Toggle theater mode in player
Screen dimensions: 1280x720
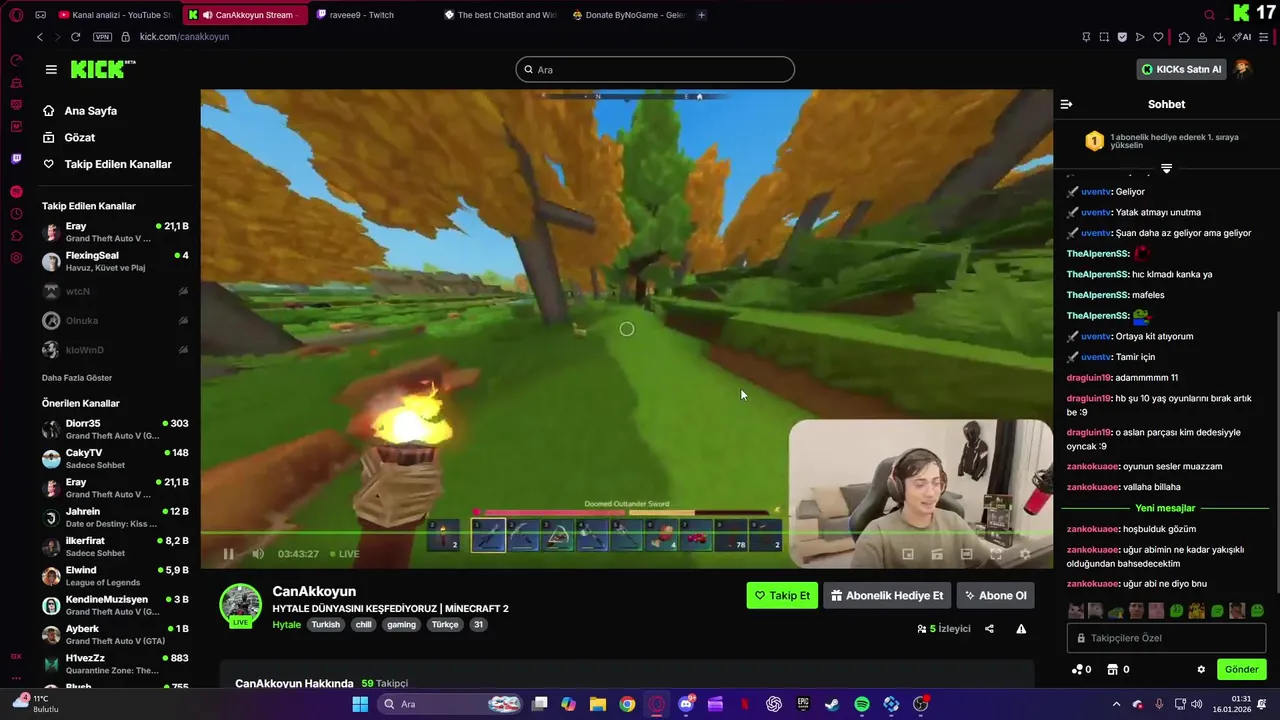[x=966, y=554]
